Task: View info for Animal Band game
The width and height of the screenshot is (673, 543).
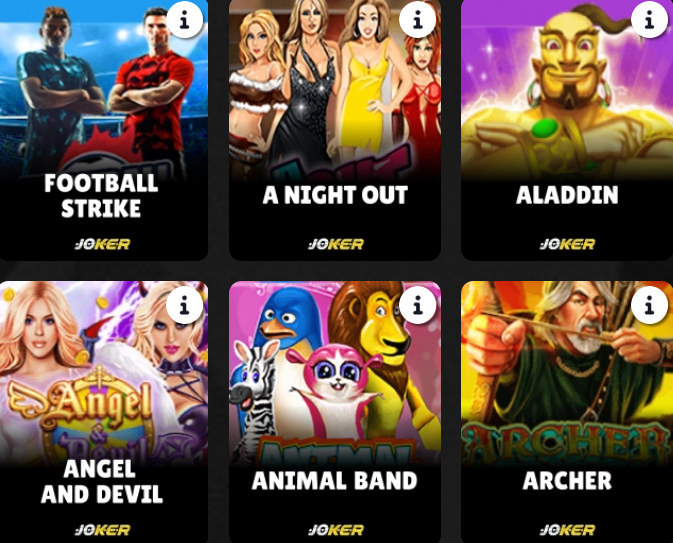Action: [x=417, y=306]
